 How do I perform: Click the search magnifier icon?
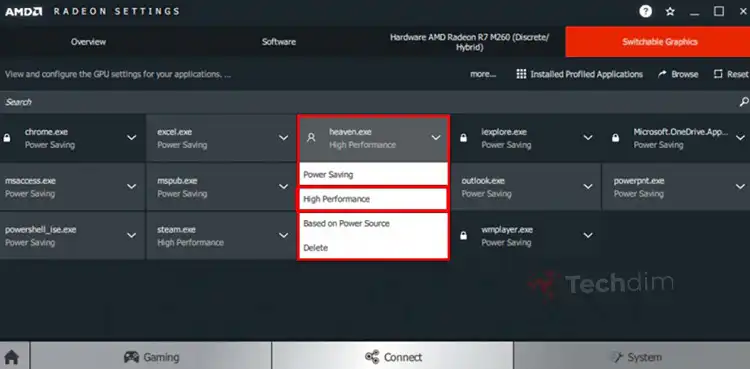click(744, 101)
